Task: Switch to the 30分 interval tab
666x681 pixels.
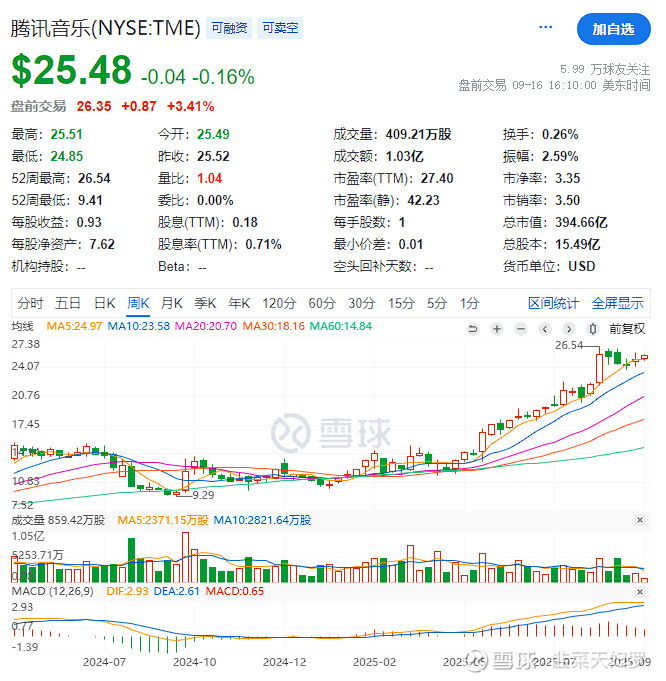Action: point(361,303)
